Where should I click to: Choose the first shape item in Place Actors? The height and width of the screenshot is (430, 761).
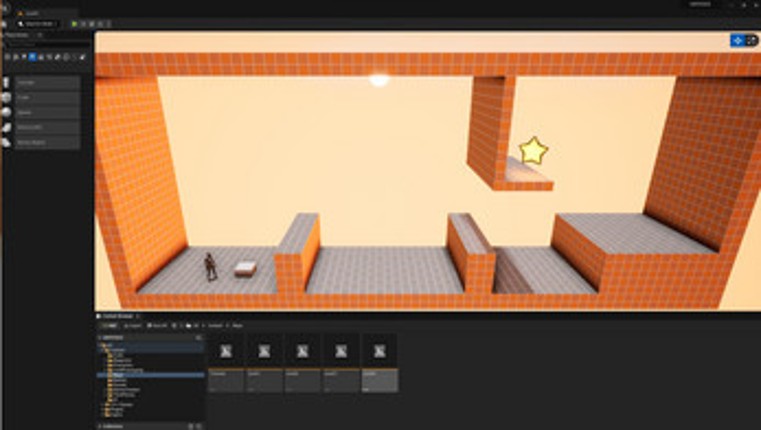41,83
